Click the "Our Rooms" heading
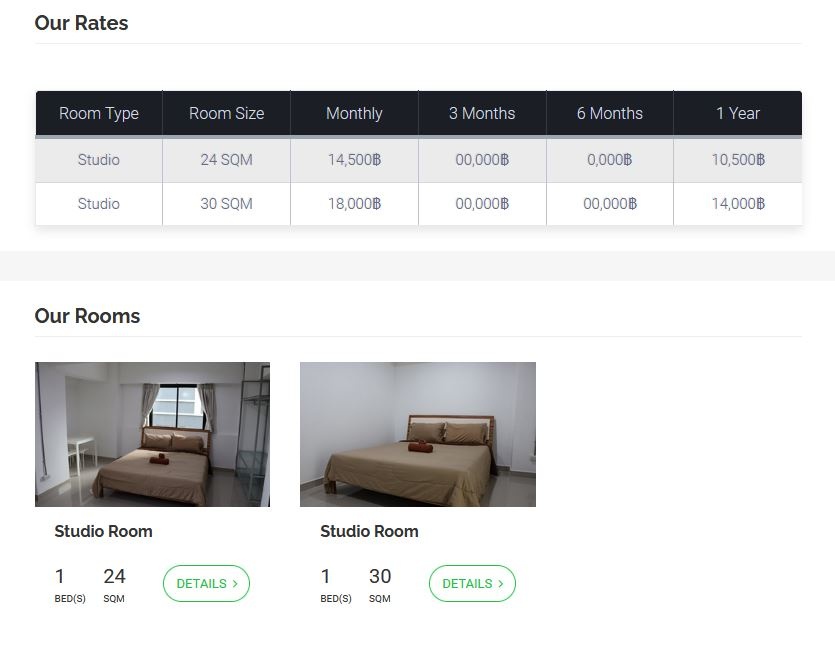The image size is (835, 669). (87, 316)
